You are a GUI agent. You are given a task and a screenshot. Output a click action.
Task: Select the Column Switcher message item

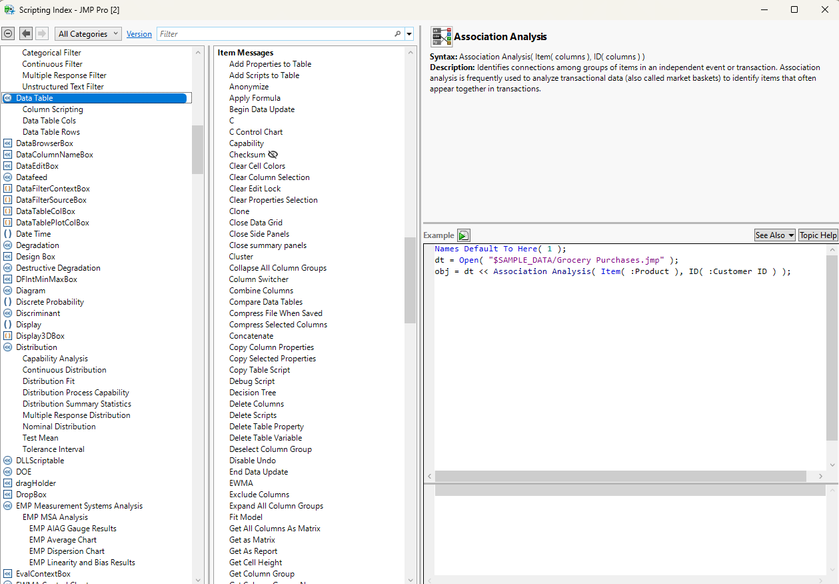pos(259,279)
